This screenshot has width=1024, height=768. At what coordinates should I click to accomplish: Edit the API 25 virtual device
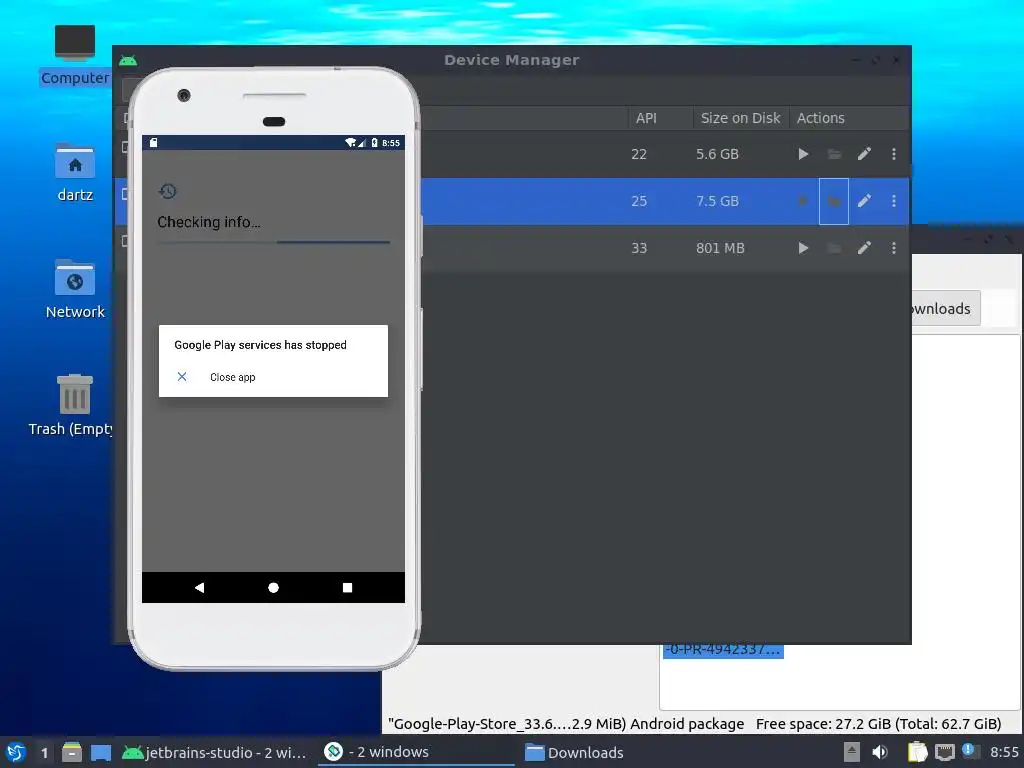pos(864,201)
